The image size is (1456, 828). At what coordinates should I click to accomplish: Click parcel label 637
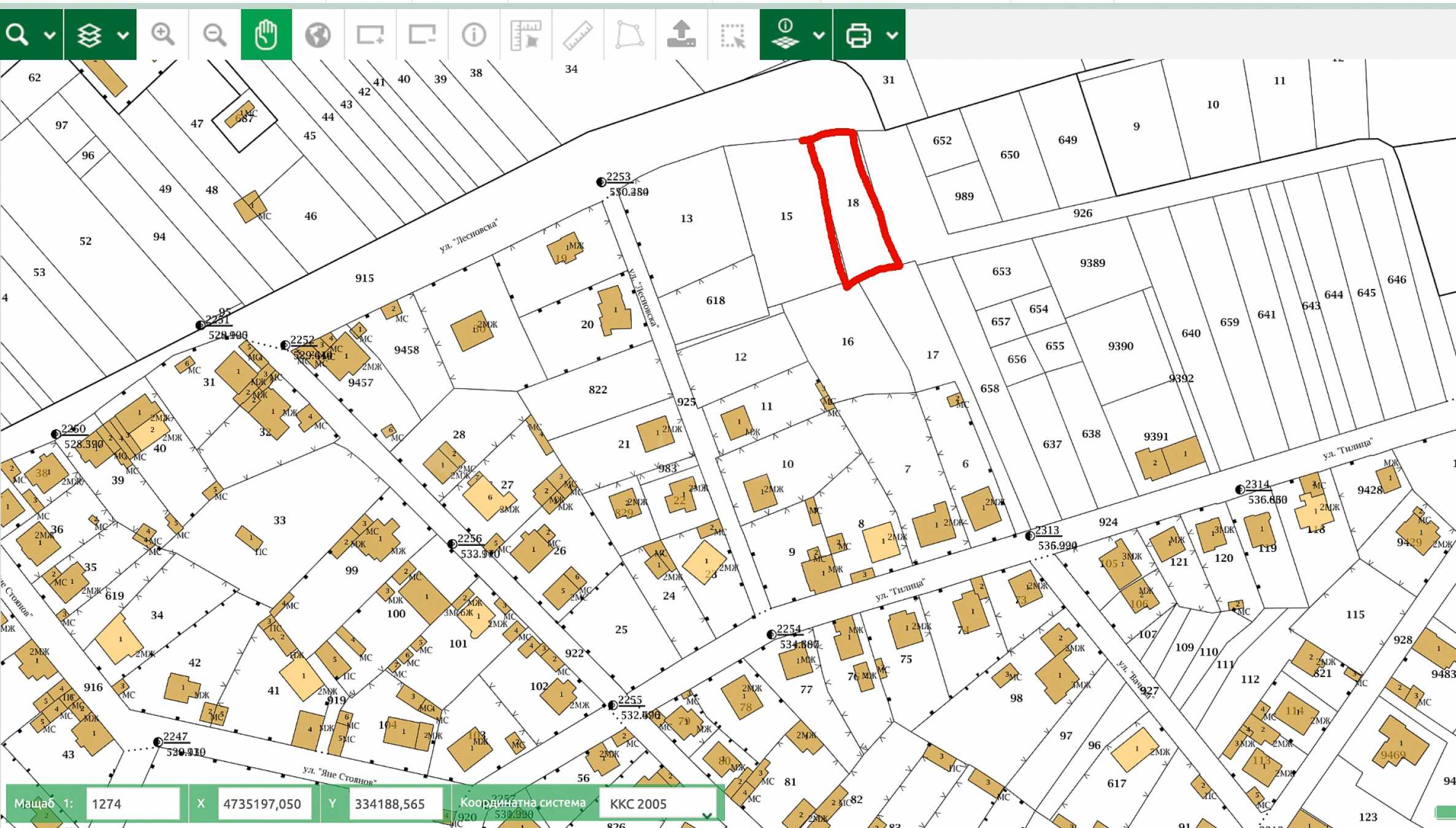(1052, 444)
